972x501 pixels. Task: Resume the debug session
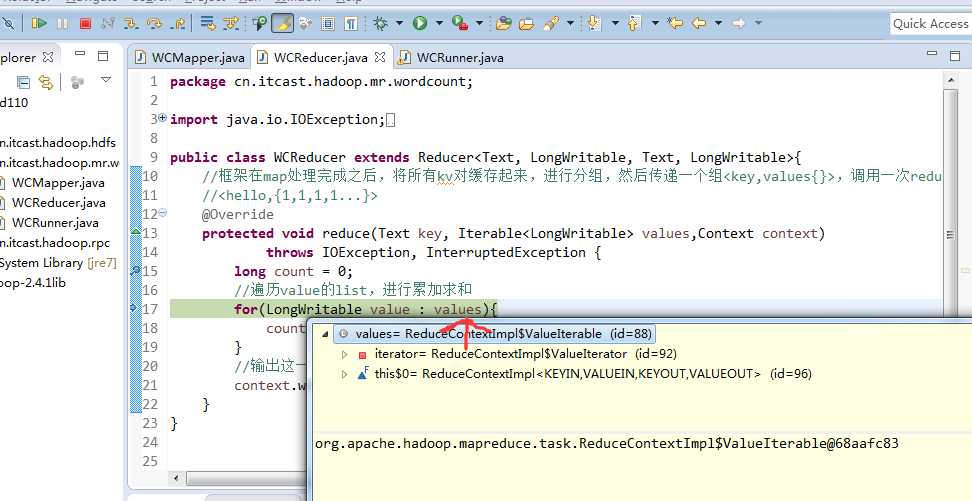(39, 24)
